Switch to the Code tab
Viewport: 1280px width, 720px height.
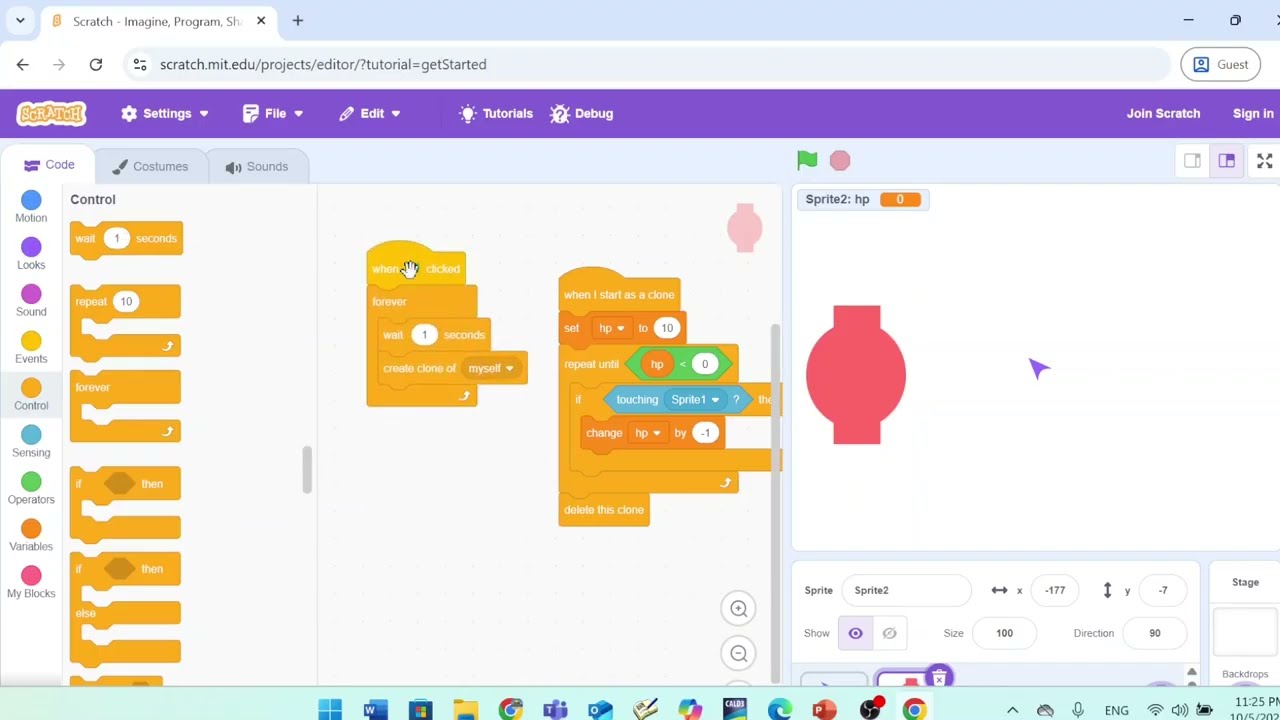pos(49,165)
